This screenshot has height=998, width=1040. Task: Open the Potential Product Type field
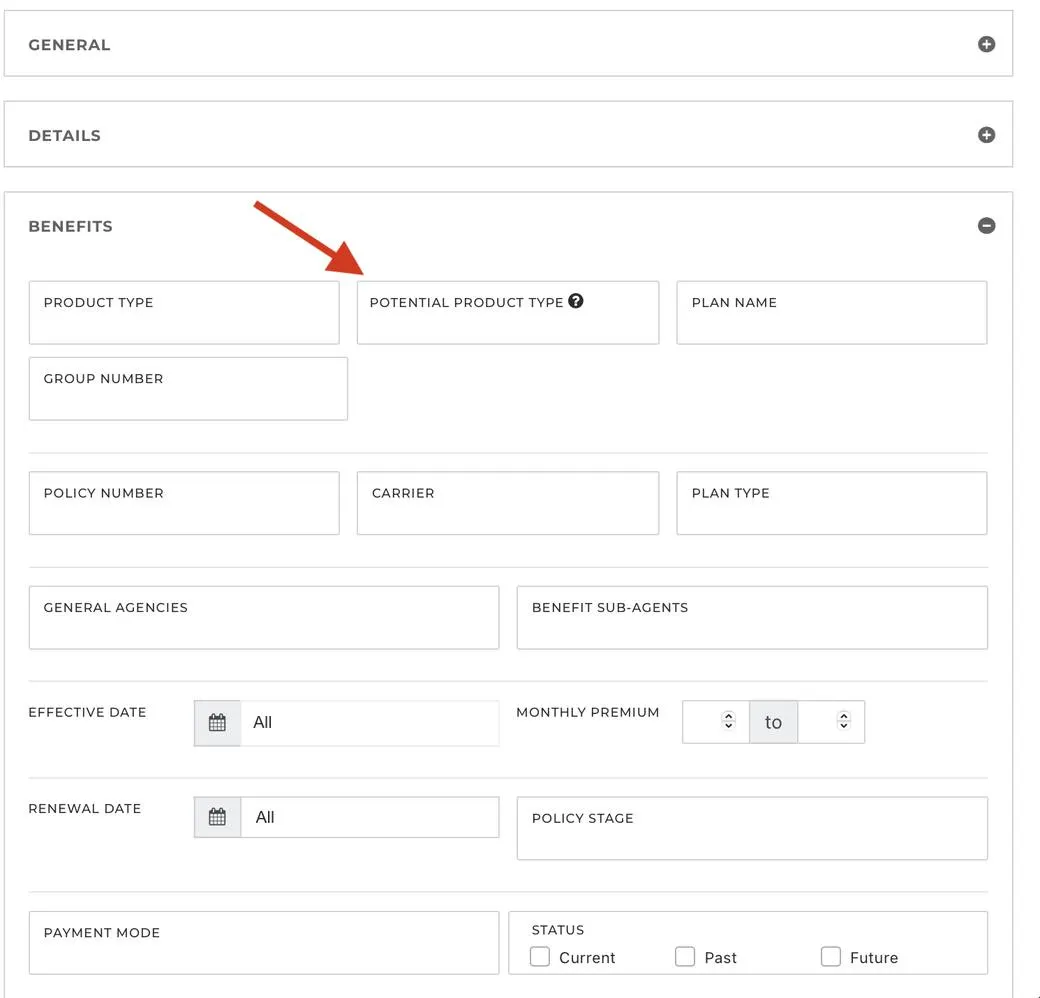click(507, 312)
